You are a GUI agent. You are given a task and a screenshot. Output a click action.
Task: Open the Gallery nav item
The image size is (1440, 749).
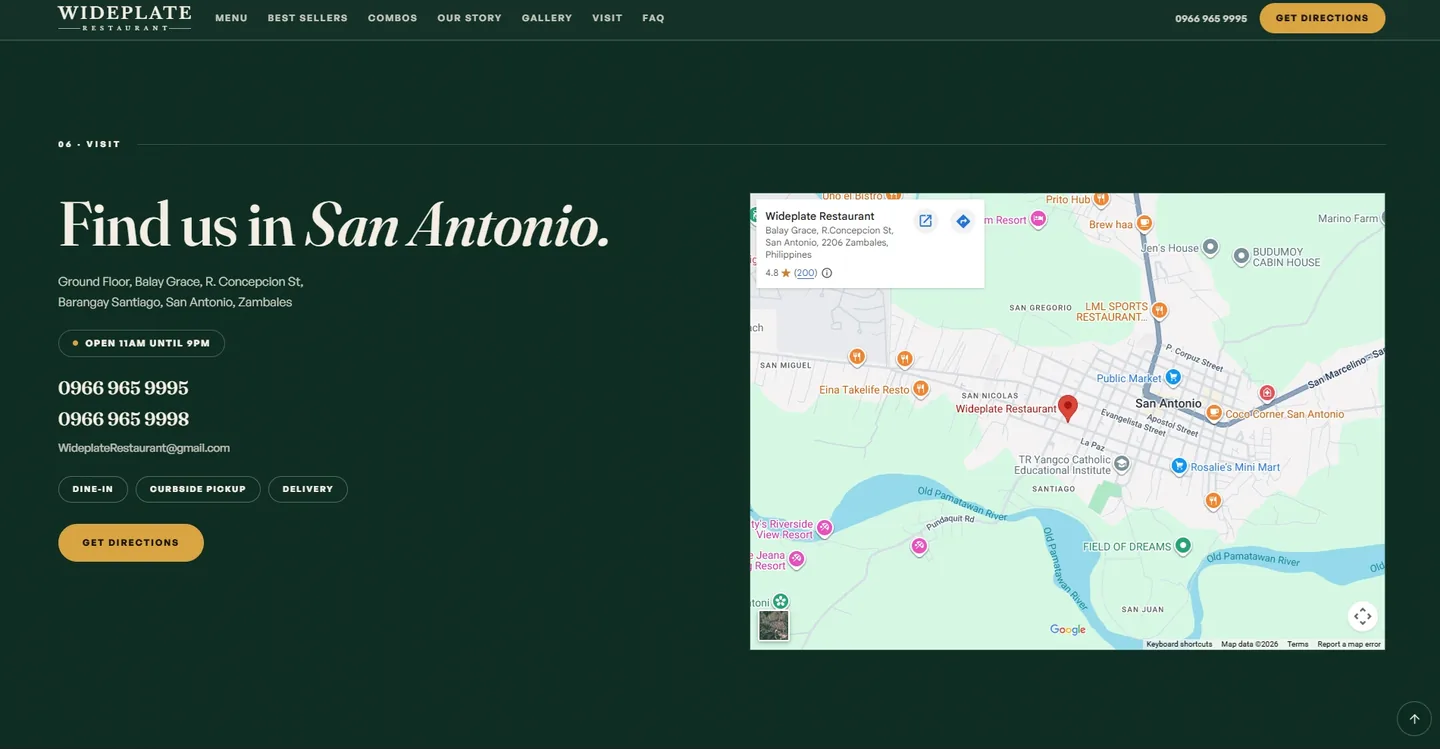[547, 18]
